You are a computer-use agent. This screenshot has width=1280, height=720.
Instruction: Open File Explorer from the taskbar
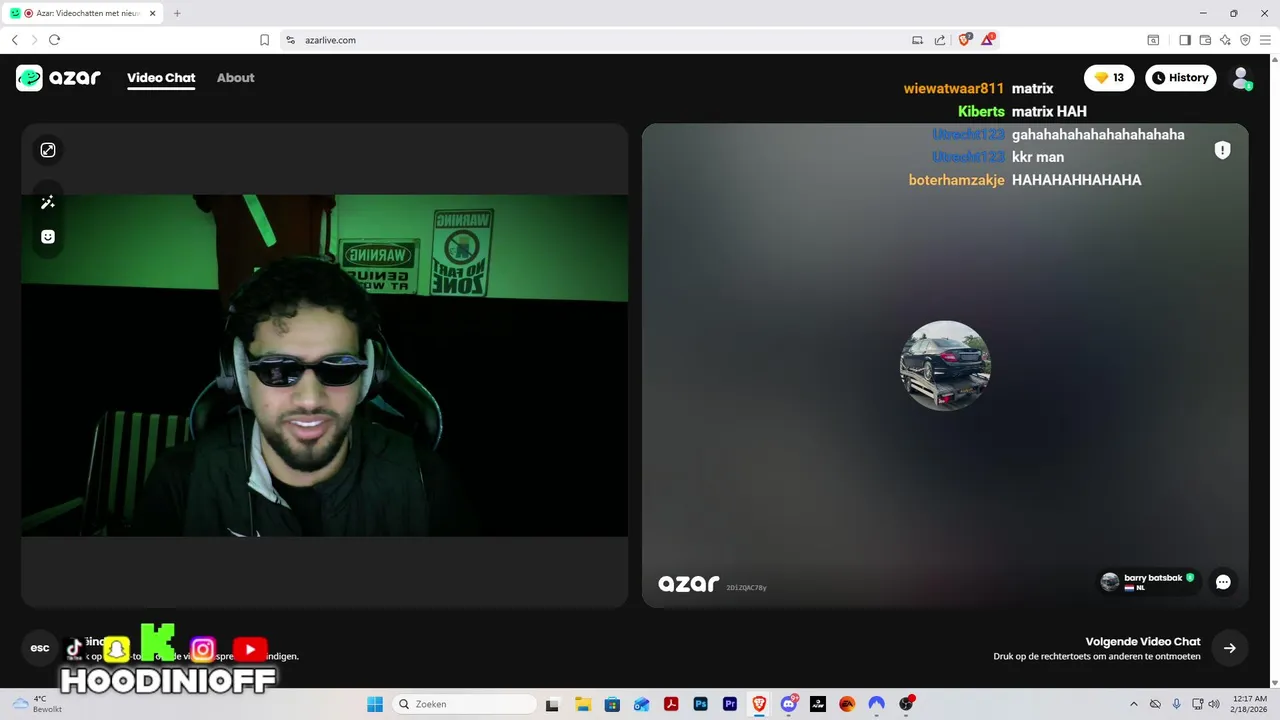coord(582,704)
